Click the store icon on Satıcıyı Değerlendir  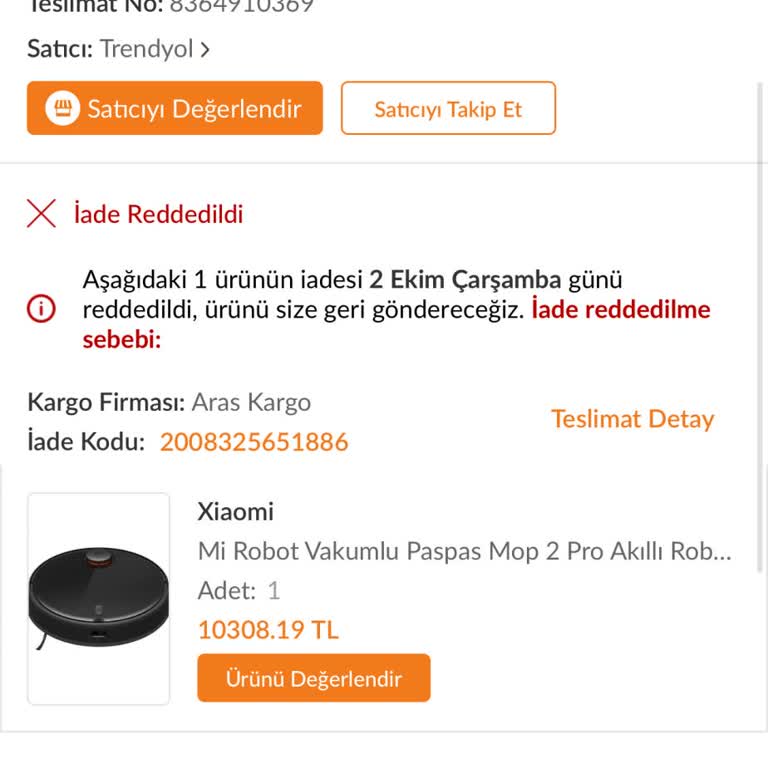point(62,109)
